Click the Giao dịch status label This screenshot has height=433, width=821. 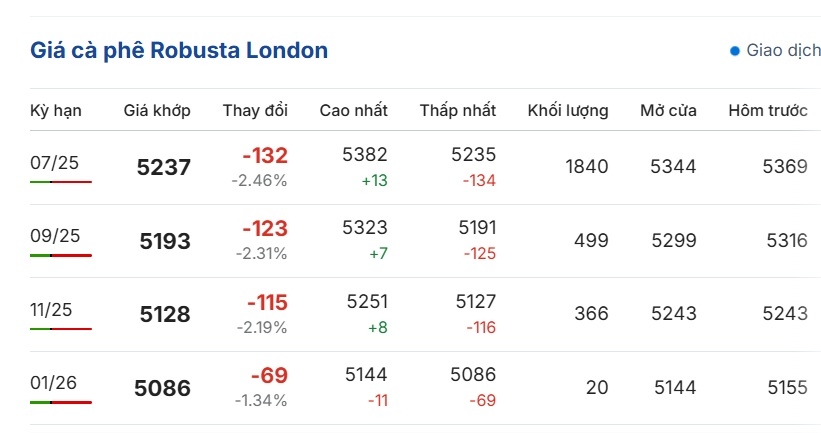coord(783,50)
